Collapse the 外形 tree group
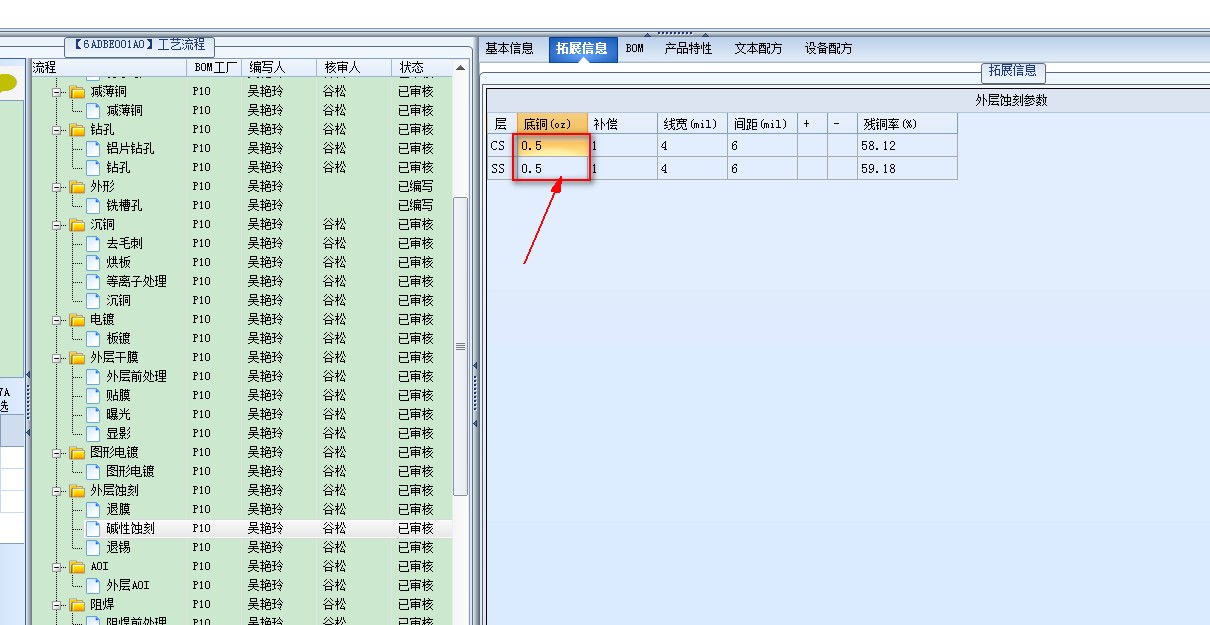 tap(59, 186)
